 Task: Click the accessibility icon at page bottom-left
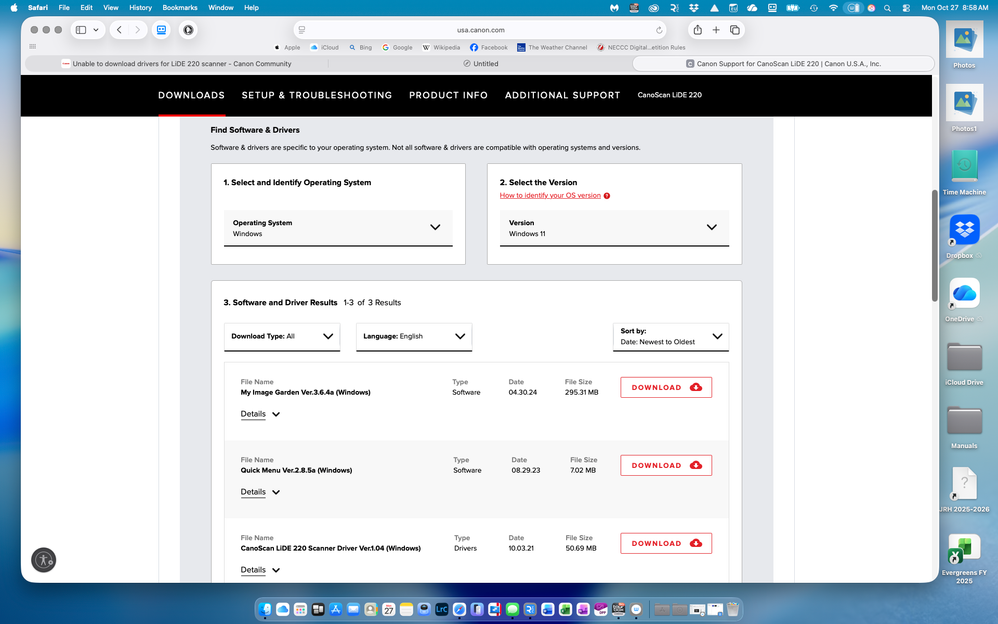pyautogui.click(x=43, y=560)
